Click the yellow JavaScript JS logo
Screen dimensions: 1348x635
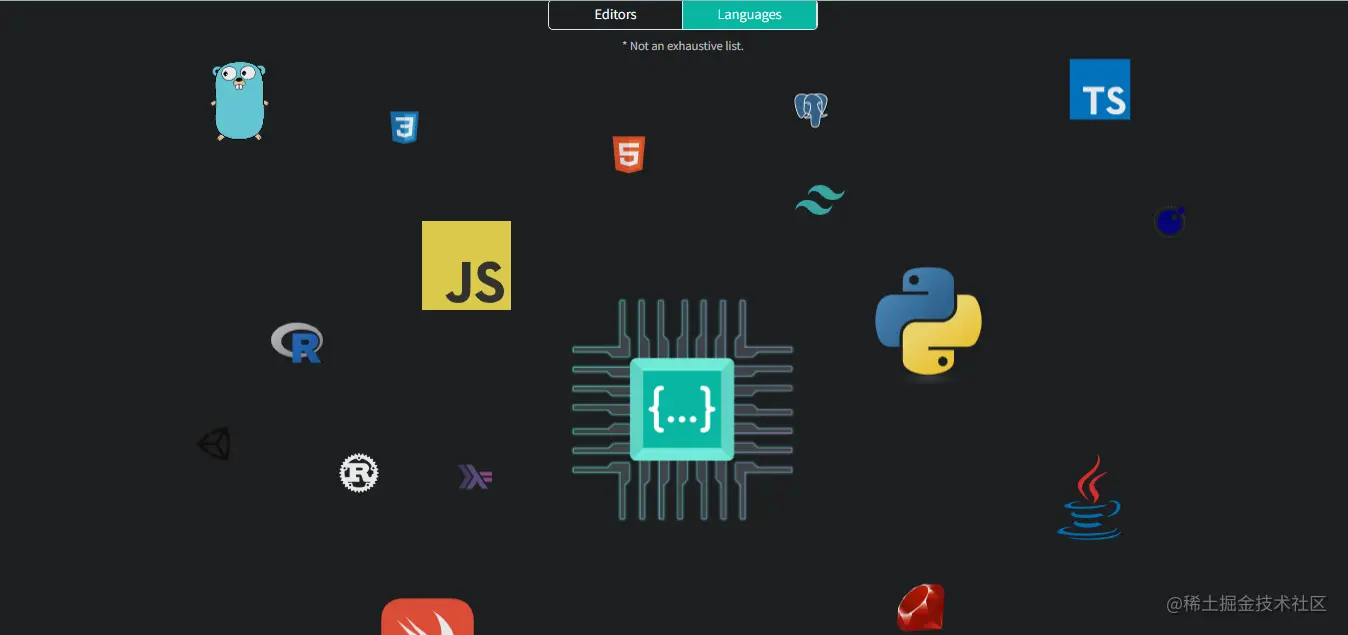pyautogui.click(x=466, y=265)
